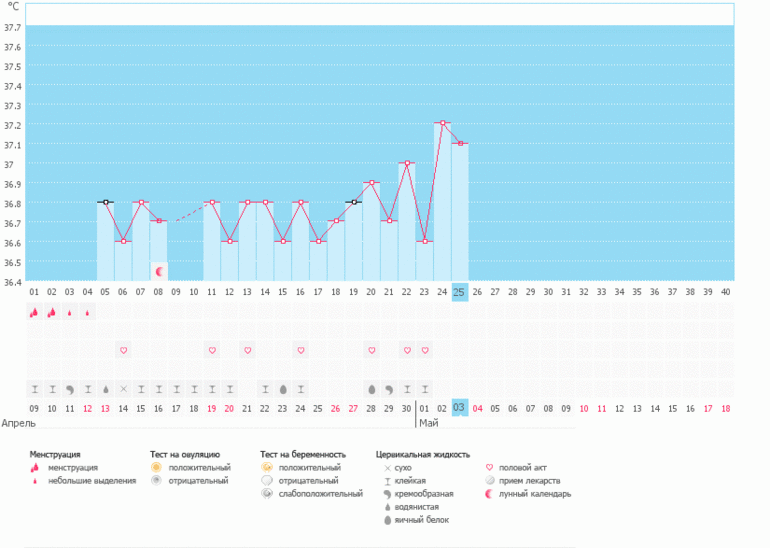Click the creamy fluid icon under cycle day 21

(389, 390)
